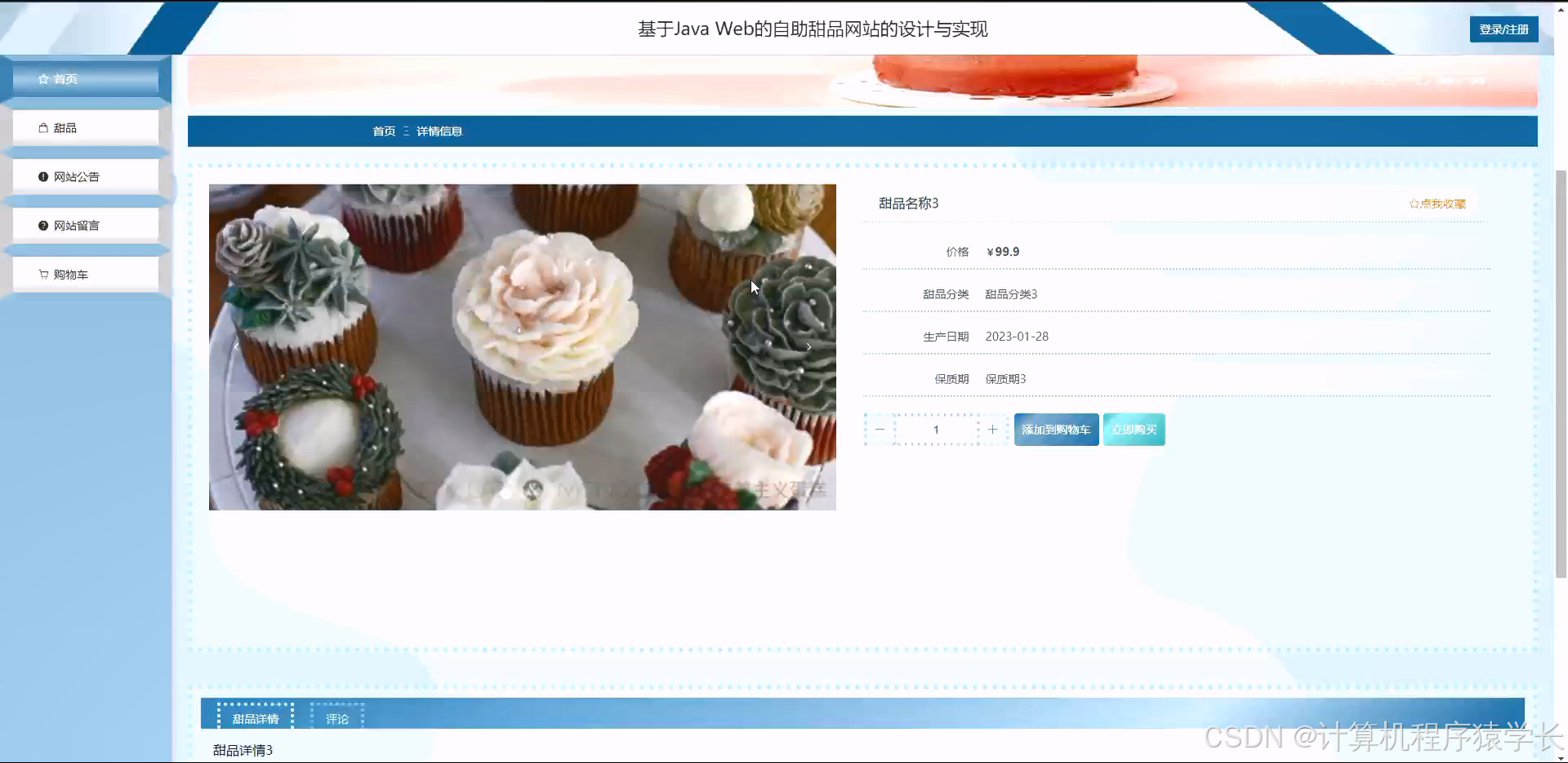Click the 登录/注册 button
Screen dimensions: 1568x763
click(1503, 29)
